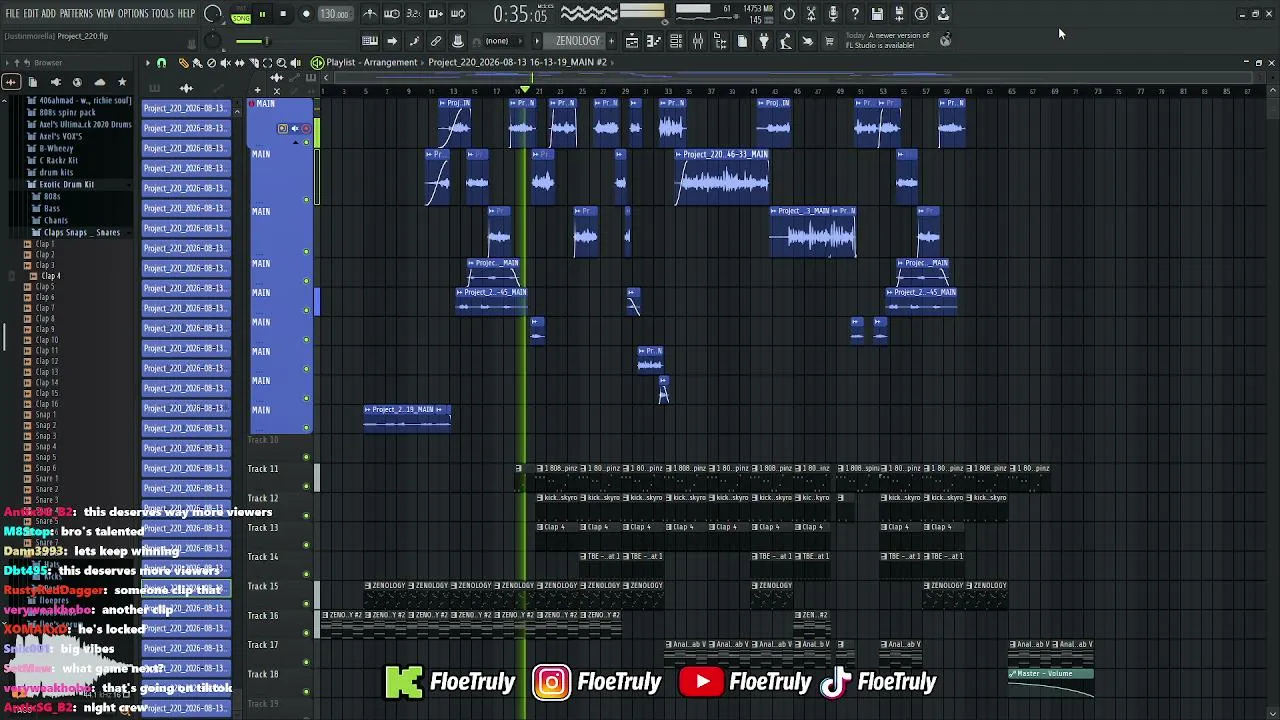The image size is (1280, 720).
Task: Click the microphone recording icon
Action: (833, 14)
